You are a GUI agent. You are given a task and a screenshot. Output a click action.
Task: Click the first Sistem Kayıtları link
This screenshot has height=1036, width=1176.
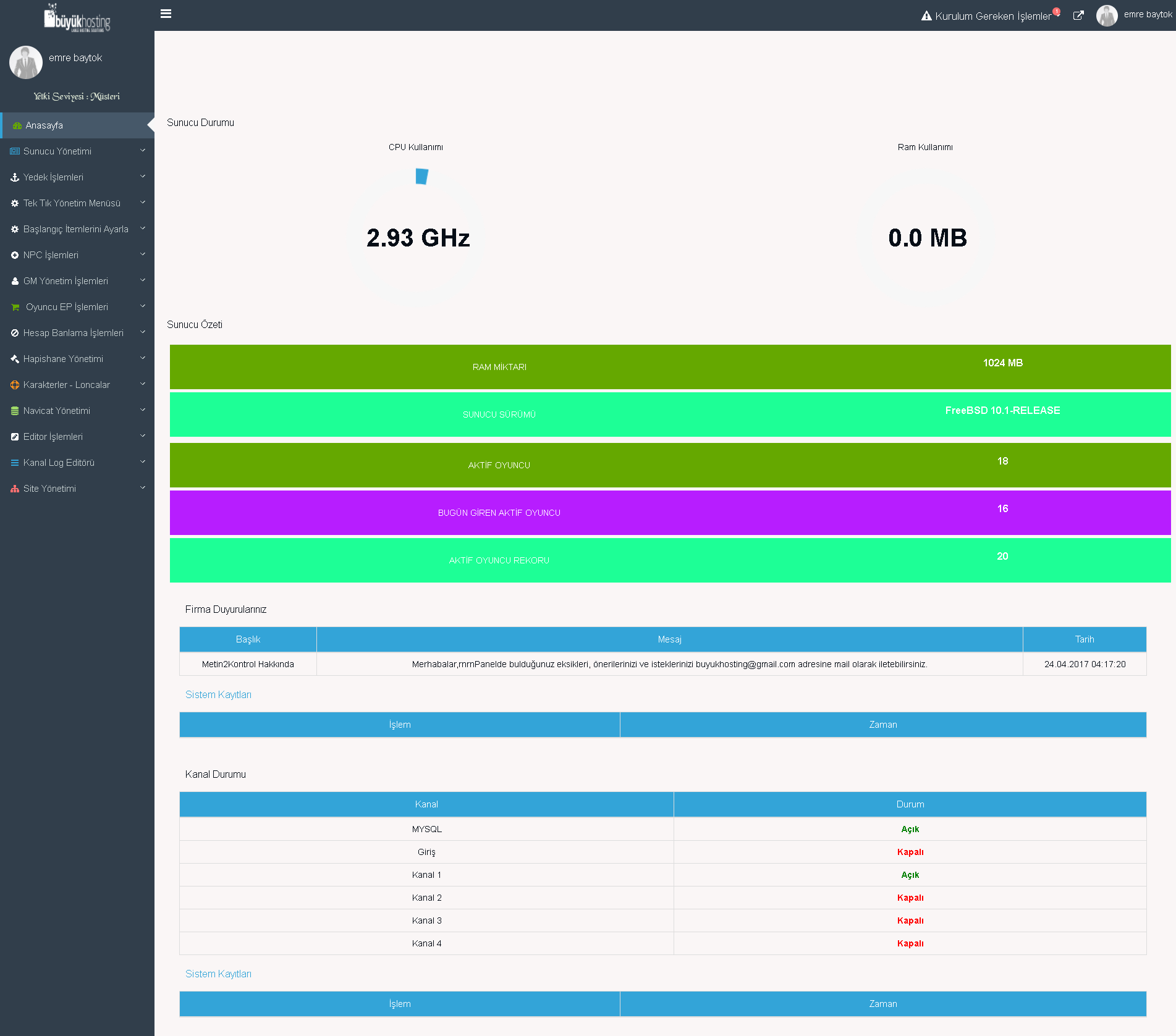(x=218, y=695)
